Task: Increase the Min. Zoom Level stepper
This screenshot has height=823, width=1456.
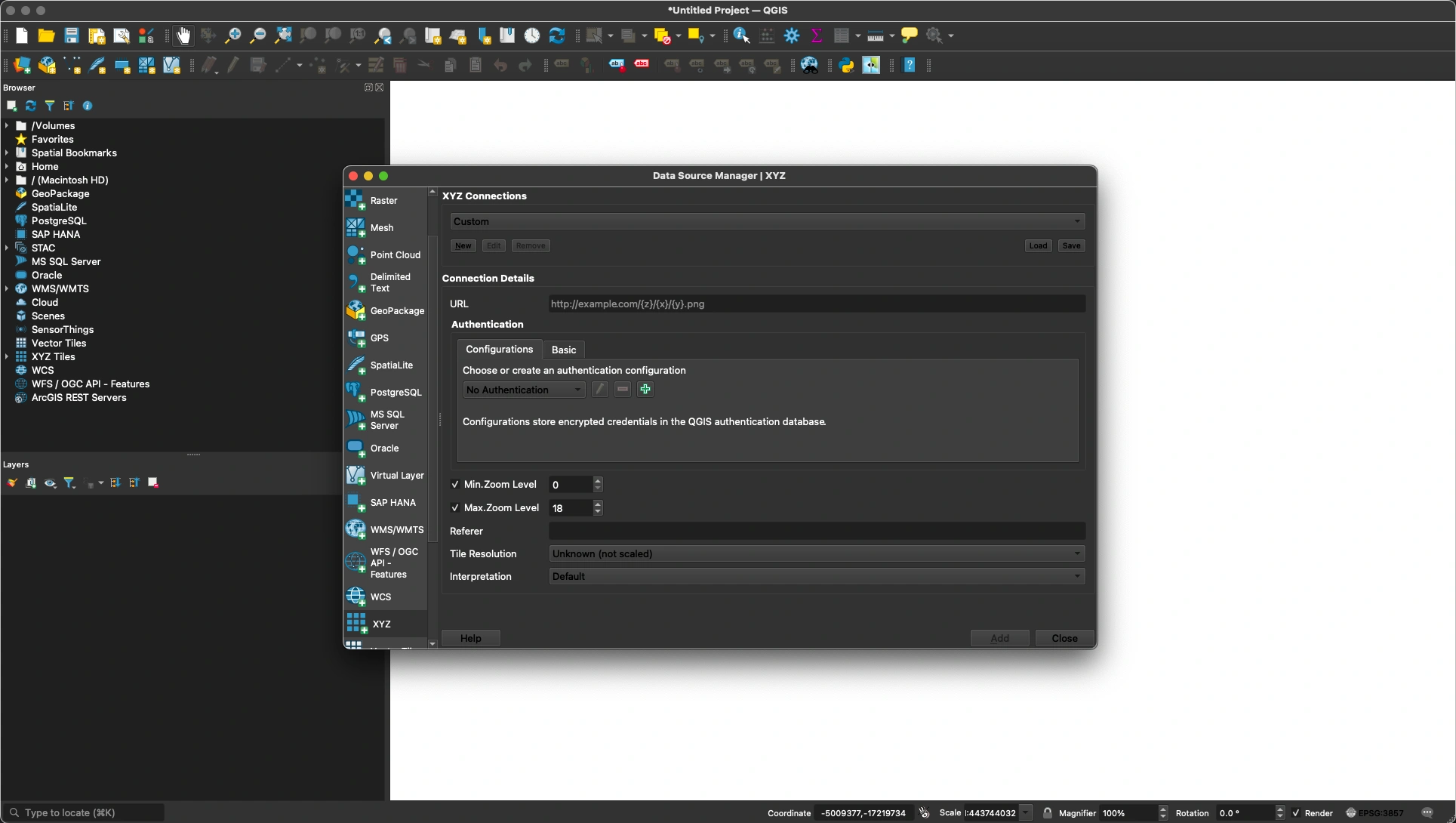Action: 598,480
